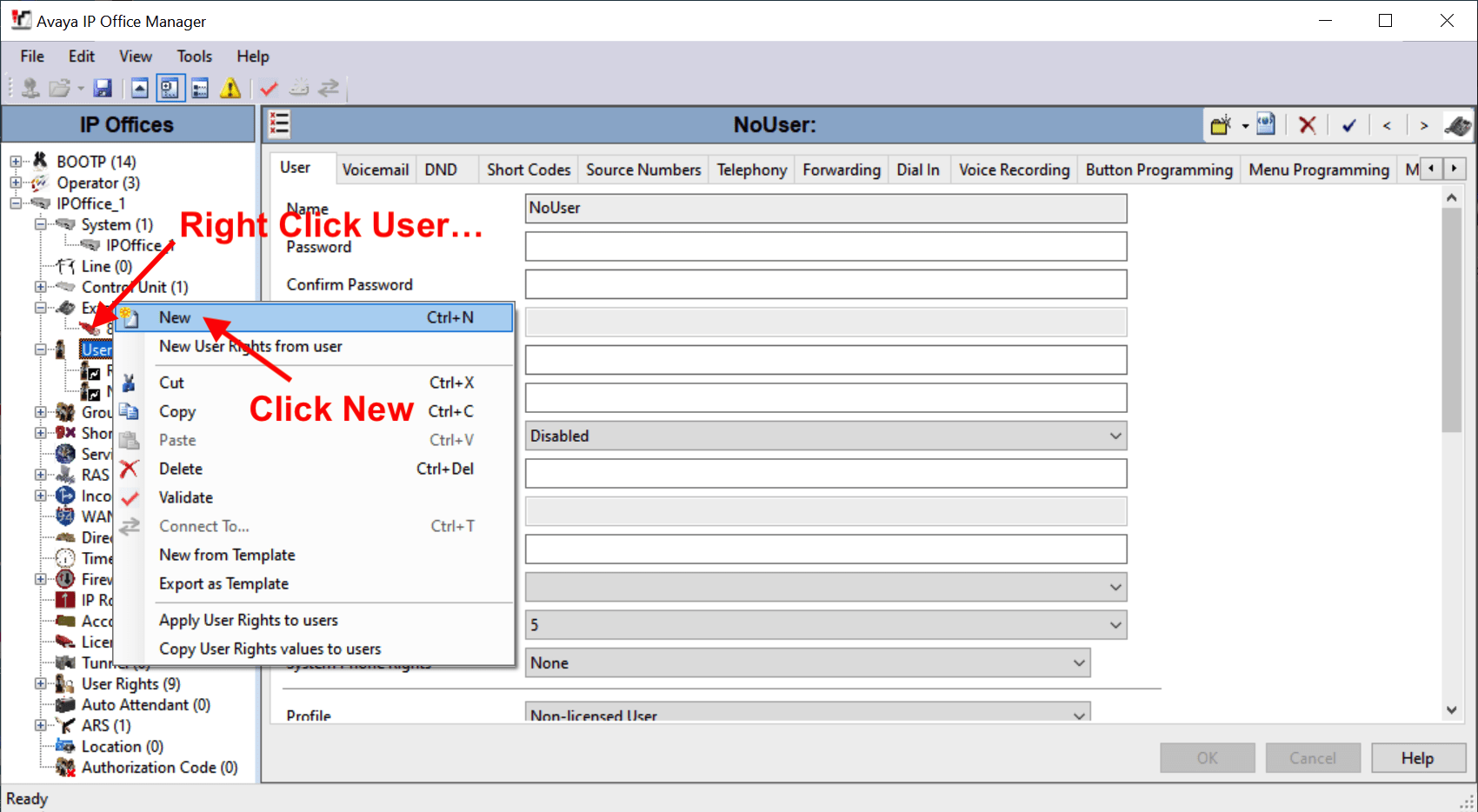The height and width of the screenshot is (812, 1478).
Task: Expand the Operator (3) tree node
Action: pyautogui.click(x=16, y=183)
